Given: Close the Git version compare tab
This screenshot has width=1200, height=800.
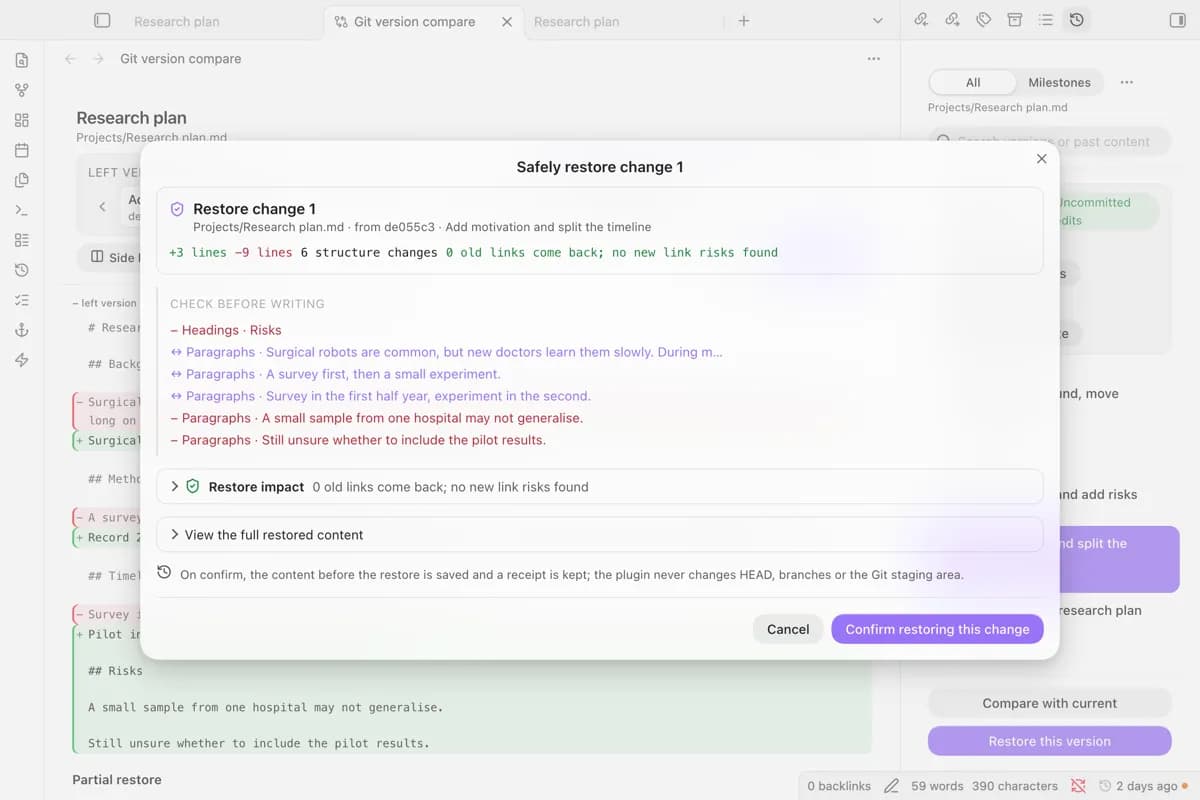Looking at the screenshot, I should tap(507, 21).
